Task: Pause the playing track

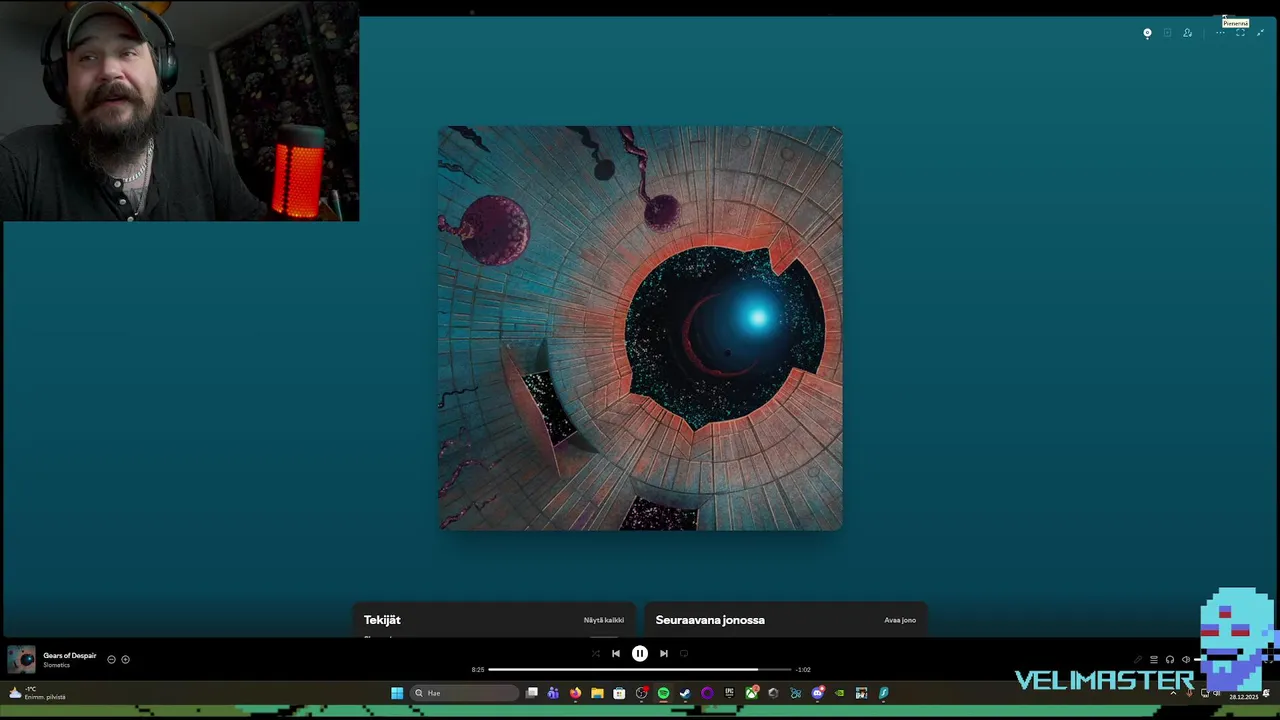Action: point(640,653)
